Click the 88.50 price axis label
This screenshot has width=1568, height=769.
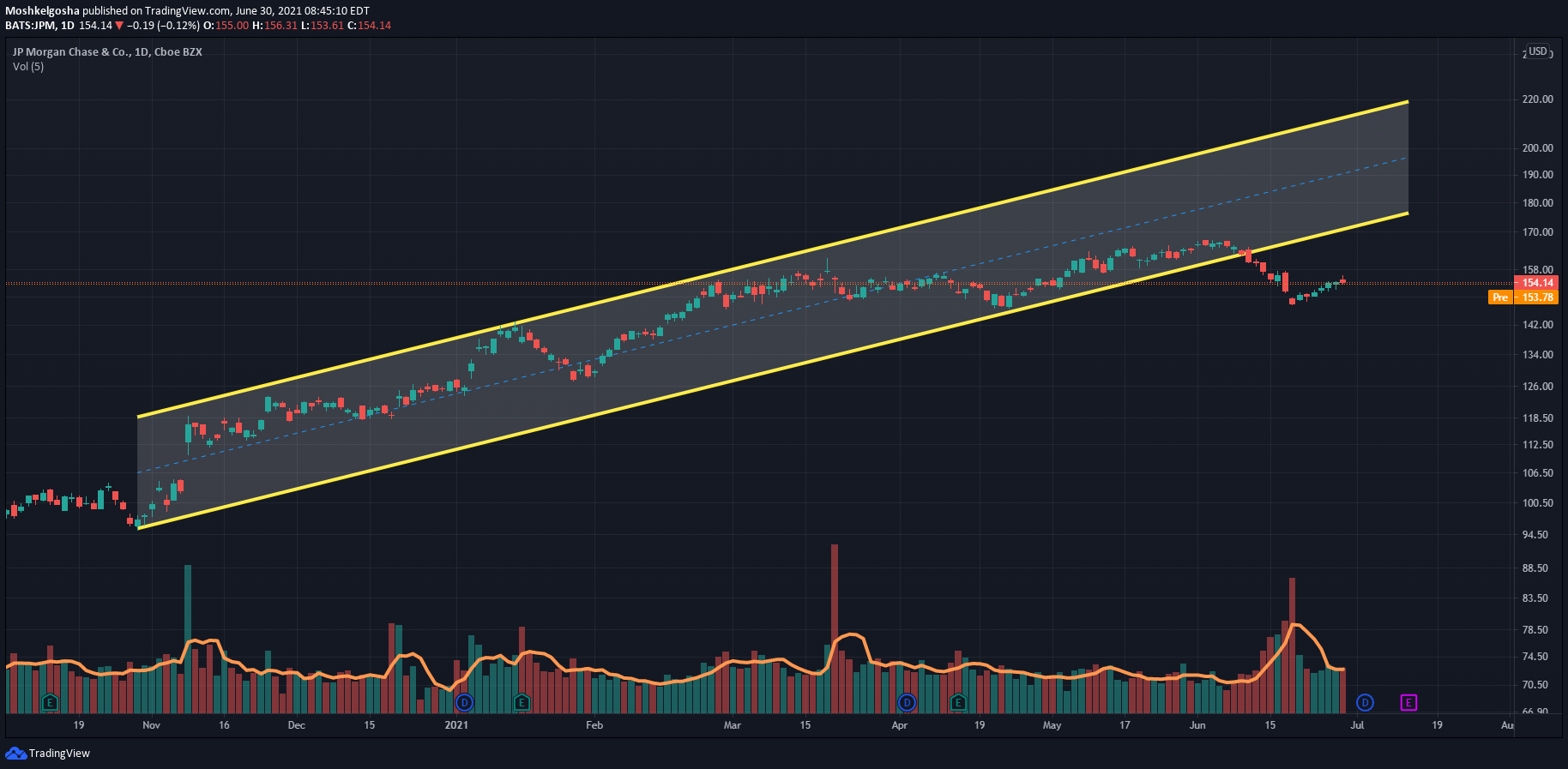click(1537, 568)
